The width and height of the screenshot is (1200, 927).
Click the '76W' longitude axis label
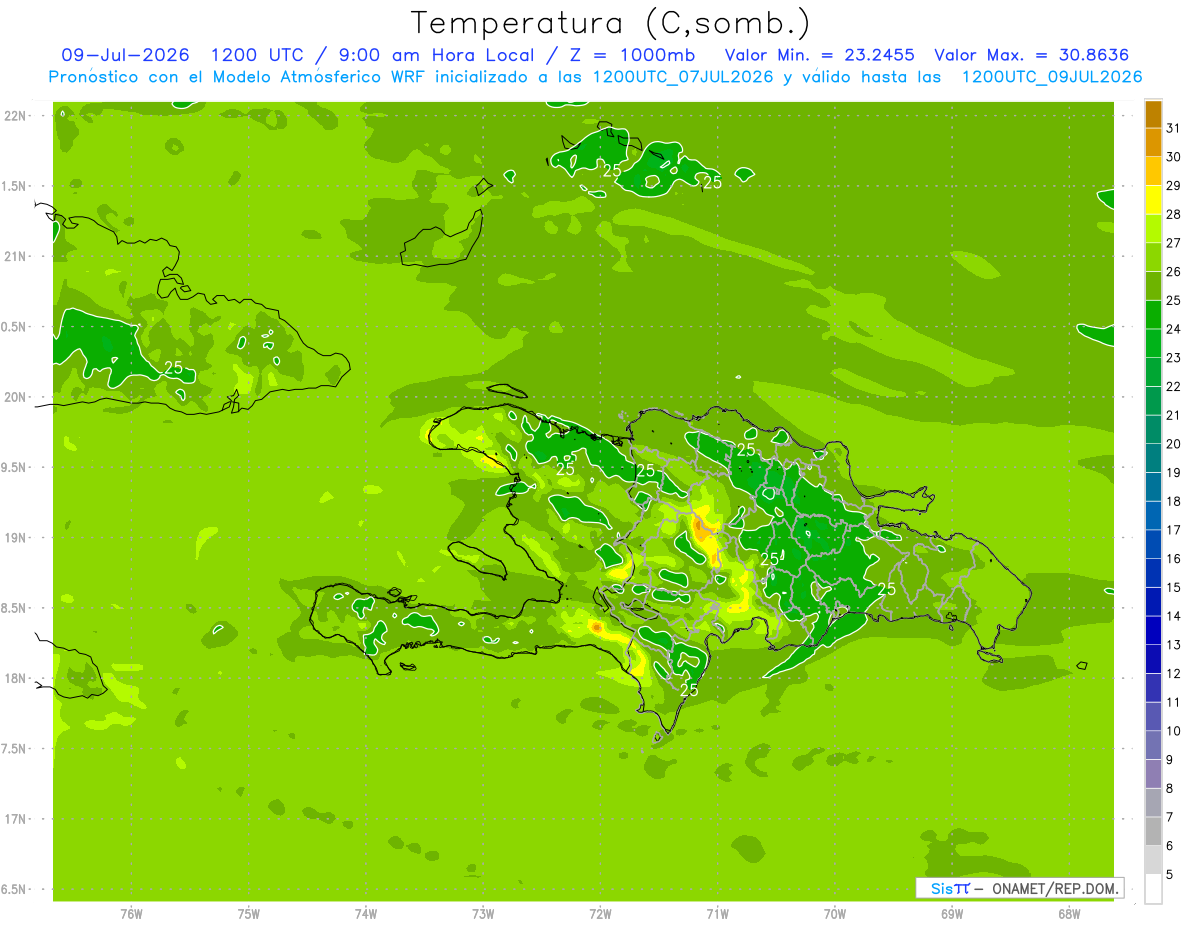131,914
